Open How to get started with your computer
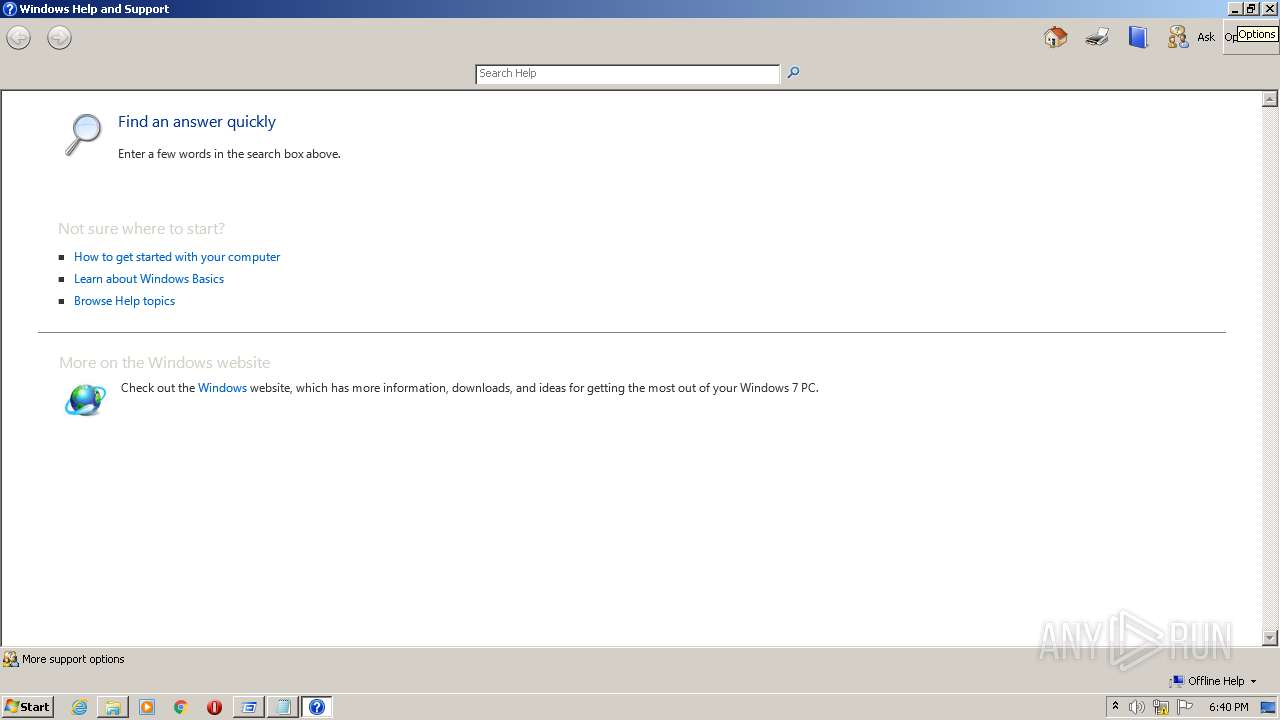The height and width of the screenshot is (720, 1280). (x=177, y=257)
